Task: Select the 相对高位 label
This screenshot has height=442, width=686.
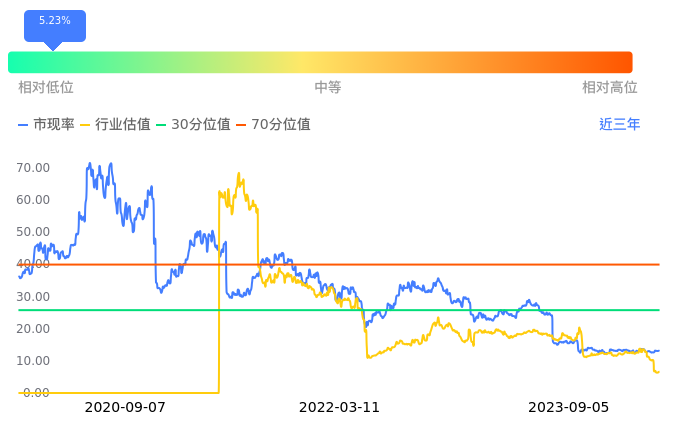Action: [610, 88]
